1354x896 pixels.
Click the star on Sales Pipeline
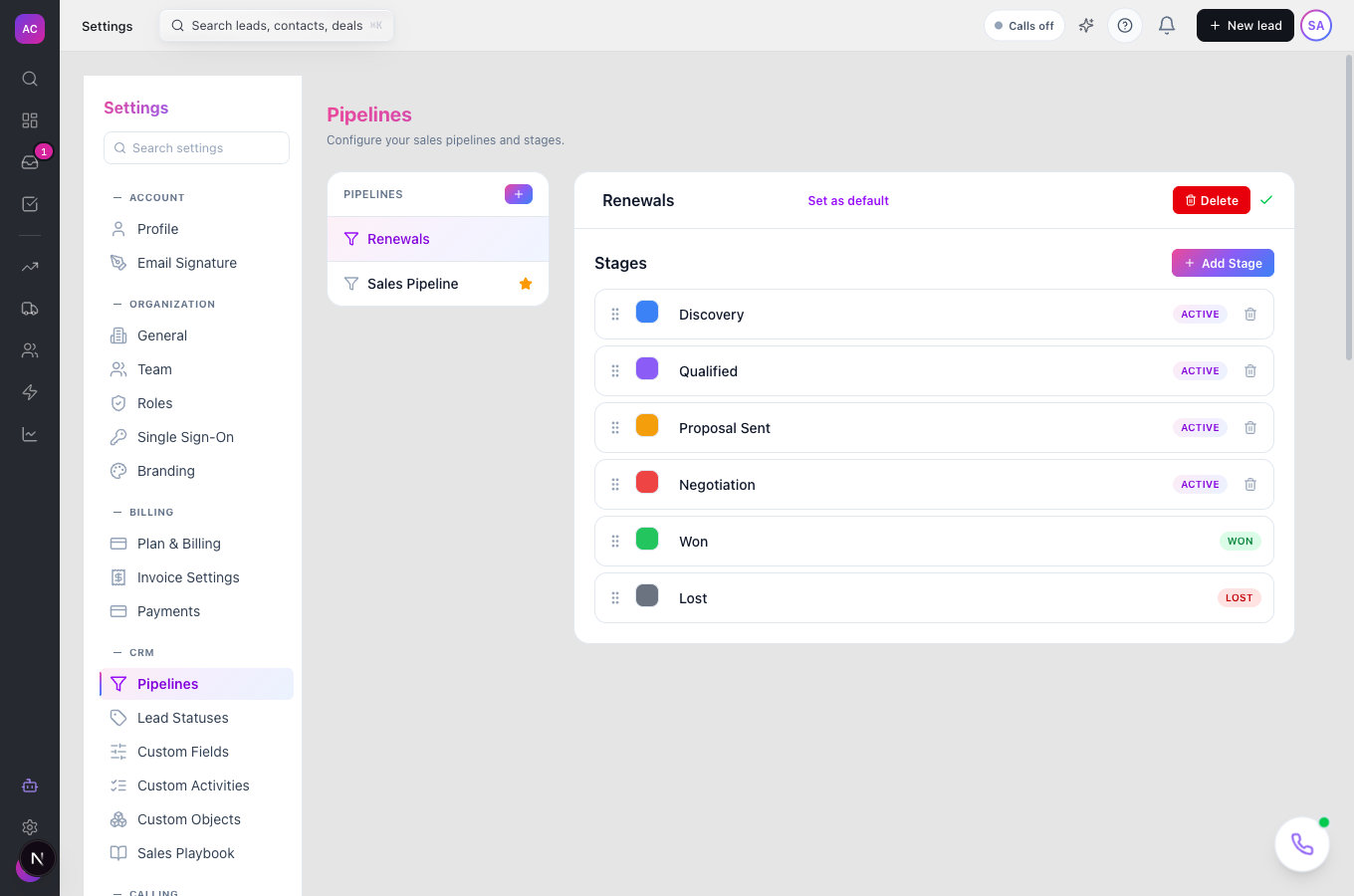[526, 284]
